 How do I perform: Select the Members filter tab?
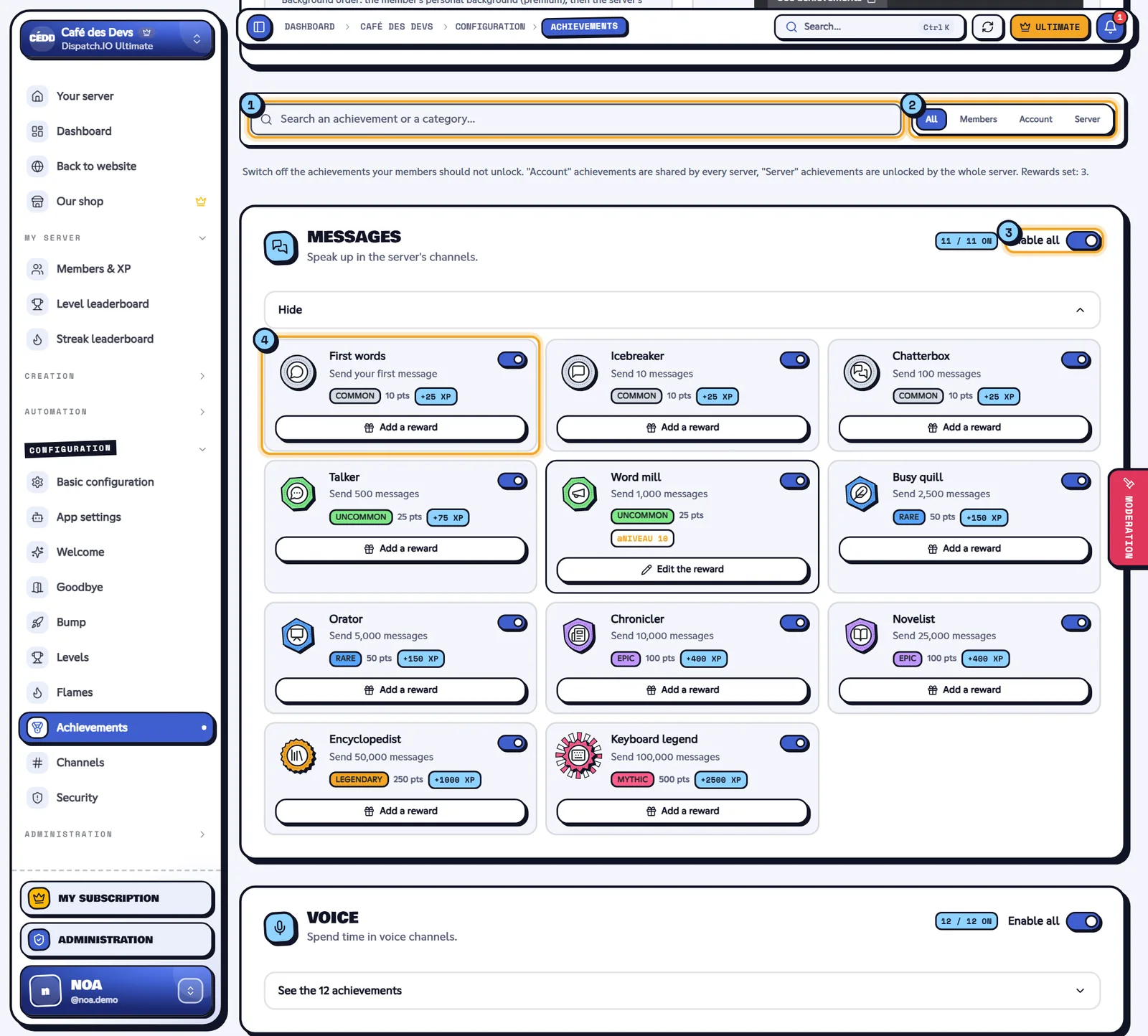(x=978, y=119)
